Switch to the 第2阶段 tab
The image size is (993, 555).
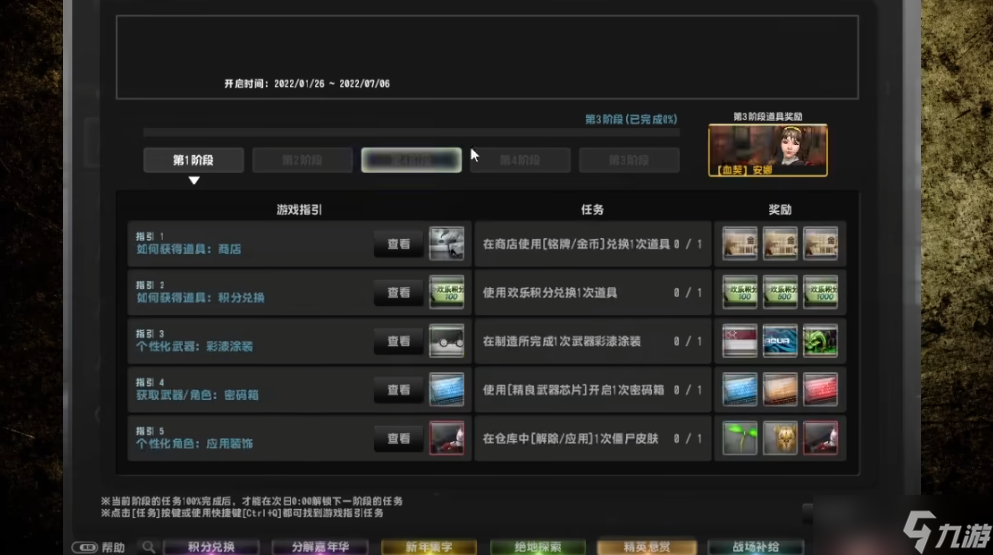pyautogui.click(x=303, y=160)
